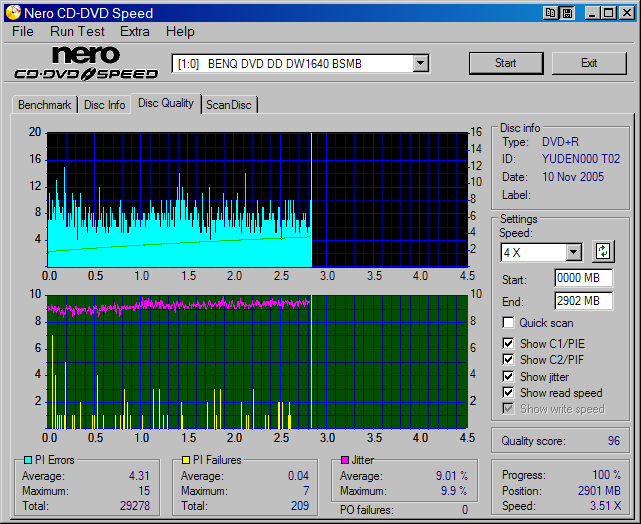641x524 pixels.
Task: Click the Quality score value 96
Action: pyautogui.click(x=614, y=441)
